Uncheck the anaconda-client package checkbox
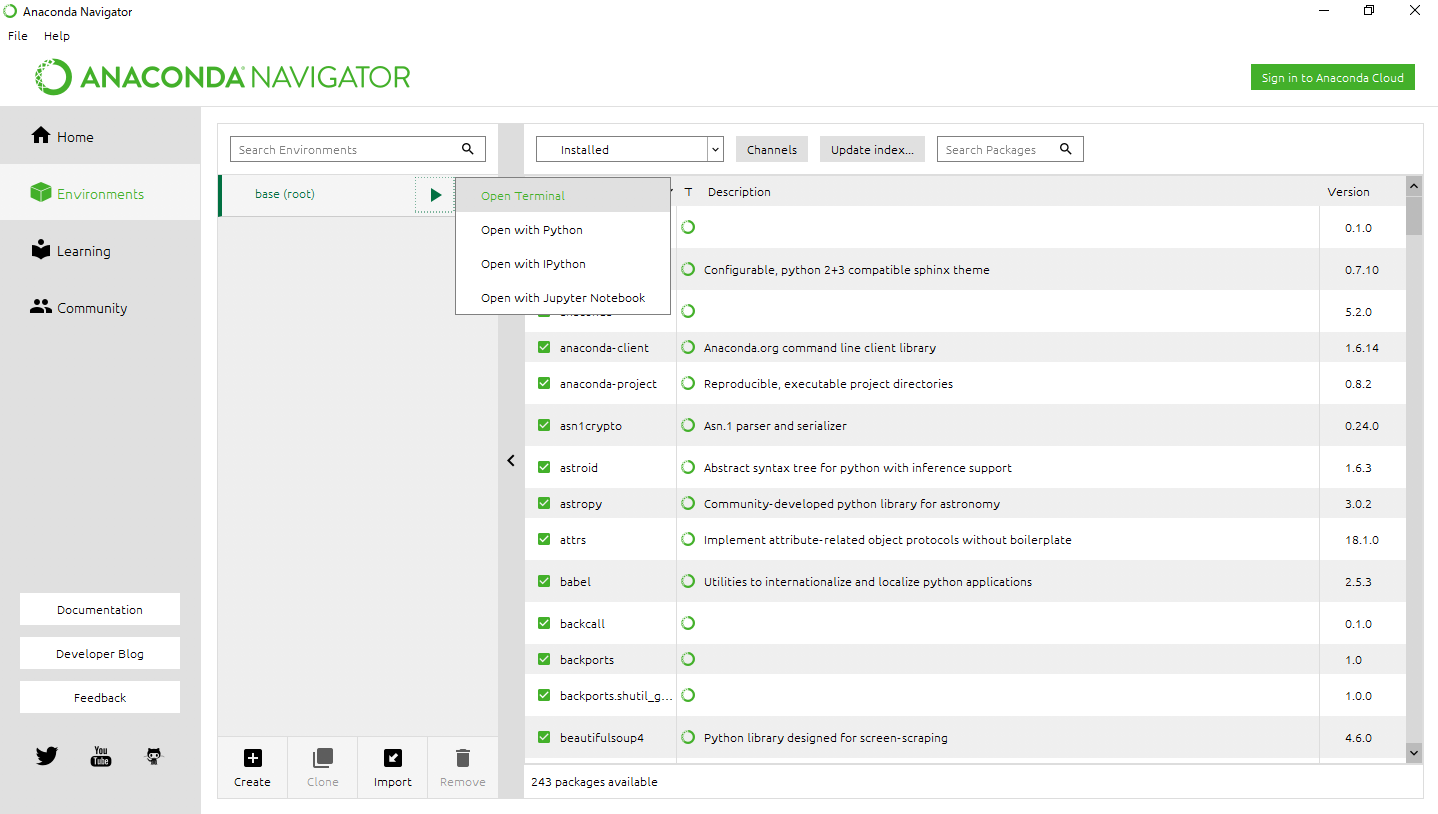The width and height of the screenshot is (1438, 814). (544, 347)
